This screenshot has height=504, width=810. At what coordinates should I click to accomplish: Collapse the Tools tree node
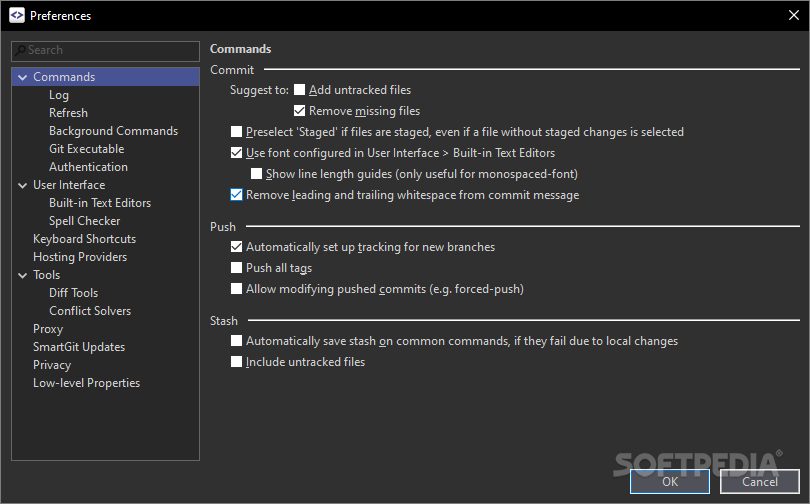[x=22, y=275]
